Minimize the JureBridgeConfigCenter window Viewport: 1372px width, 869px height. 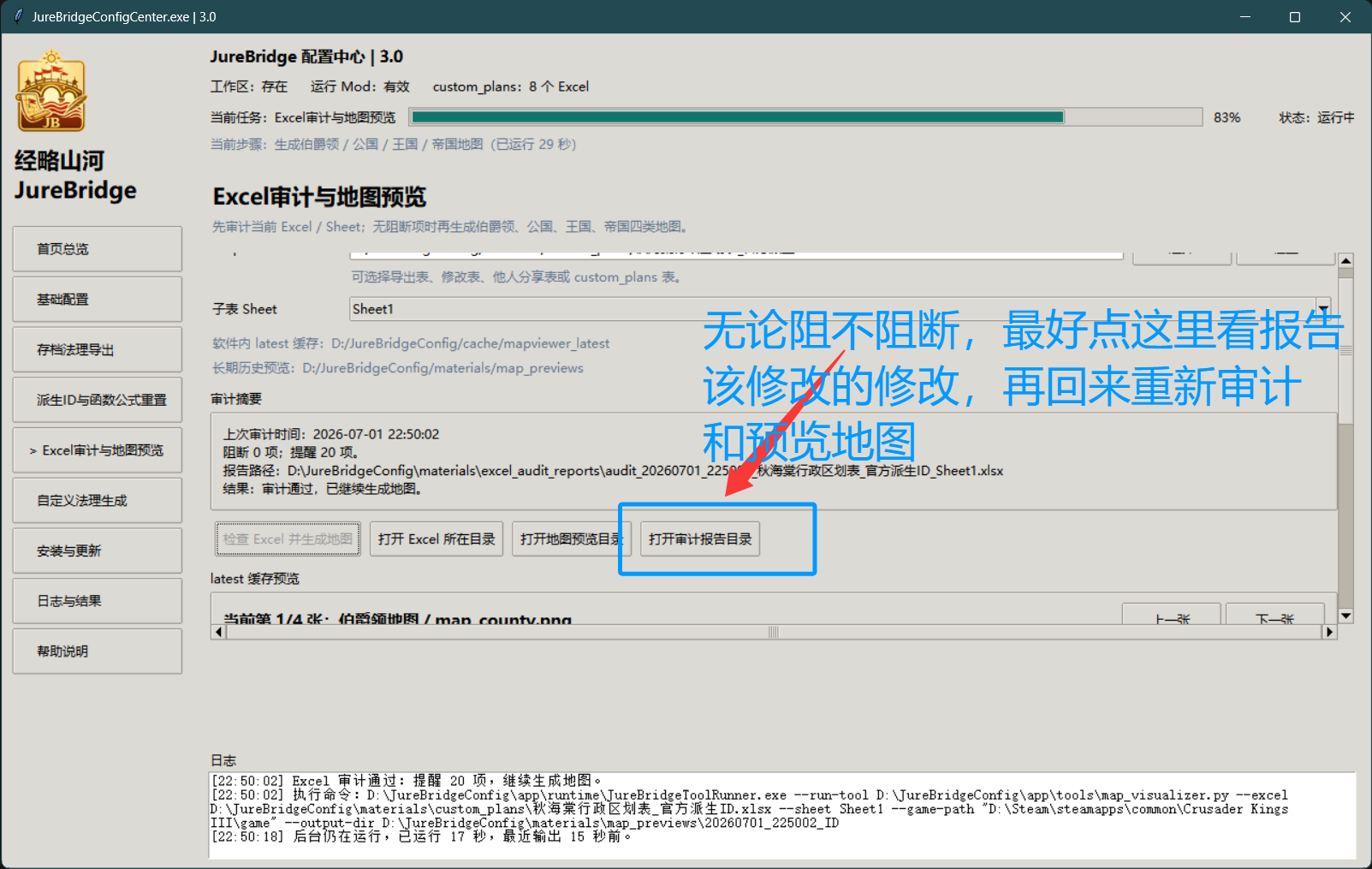pyautogui.click(x=1245, y=17)
